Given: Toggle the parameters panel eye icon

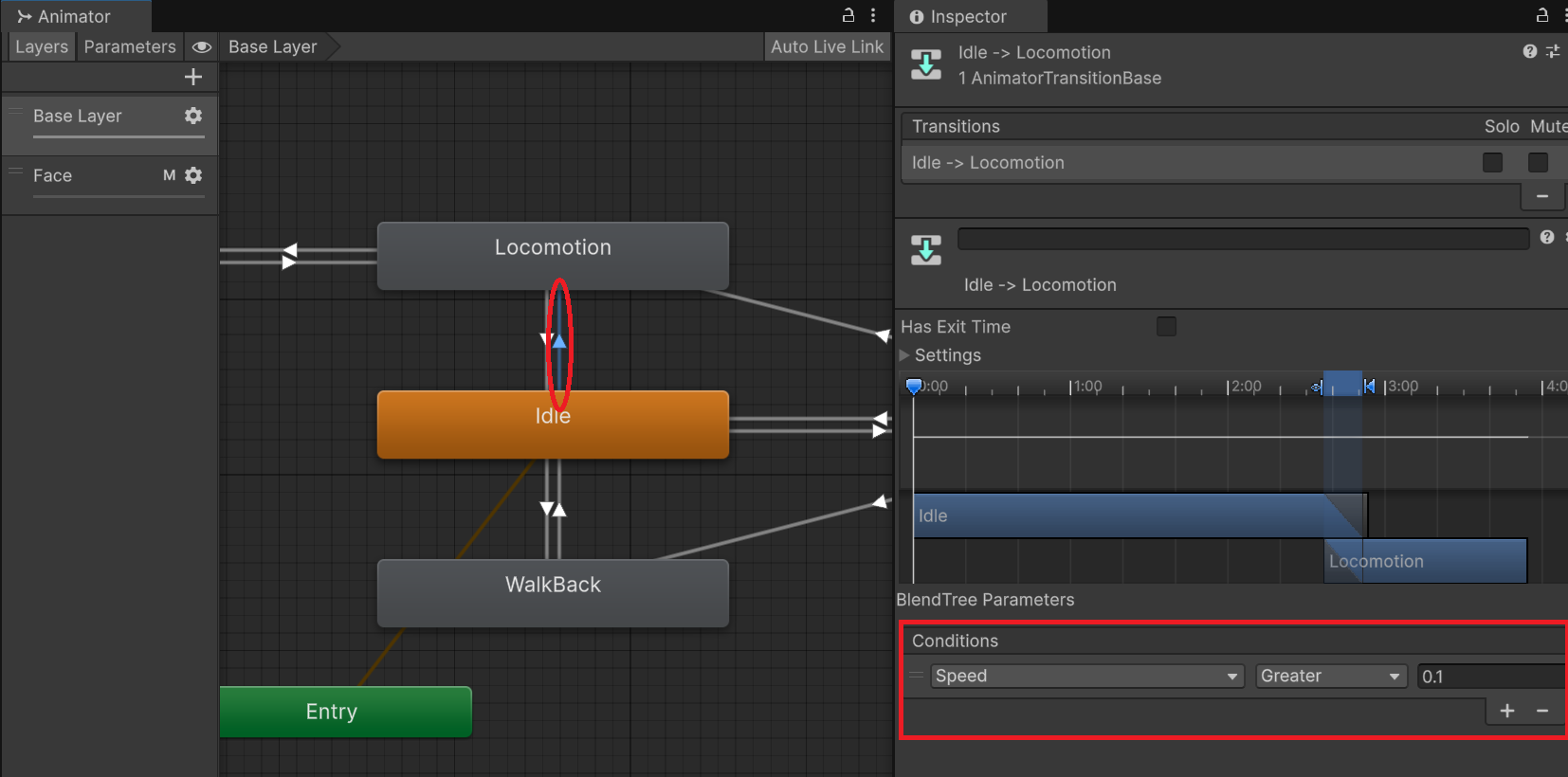Looking at the screenshot, I should [202, 46].
